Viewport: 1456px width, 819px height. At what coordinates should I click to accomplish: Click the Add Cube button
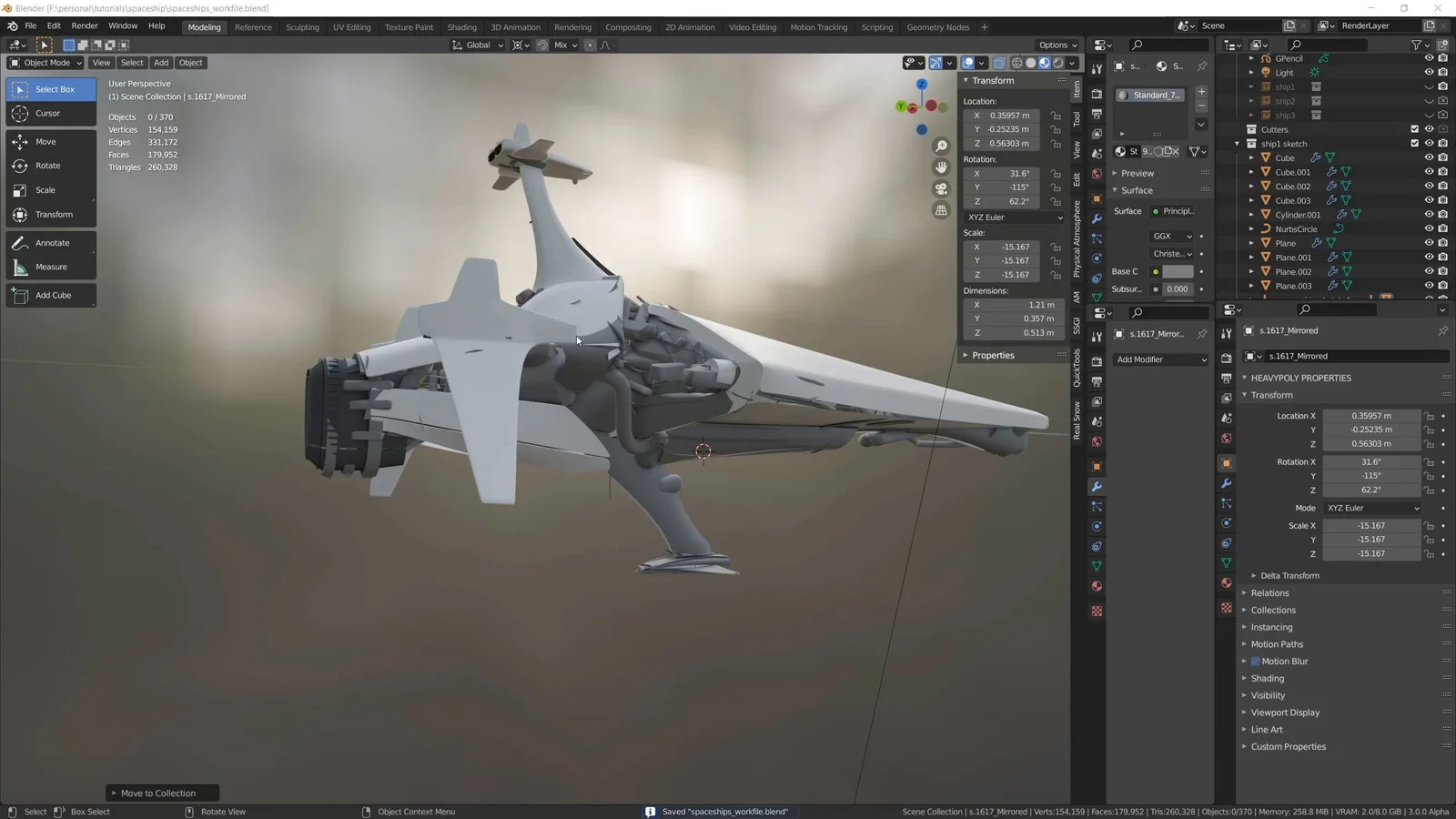[x=52, y=295]
